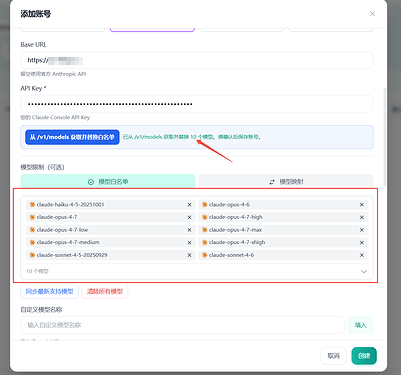Viewport: 401px width, 375px height.
Task: Click the claude-opus-4-7 model name text
Action: point(57,217)
